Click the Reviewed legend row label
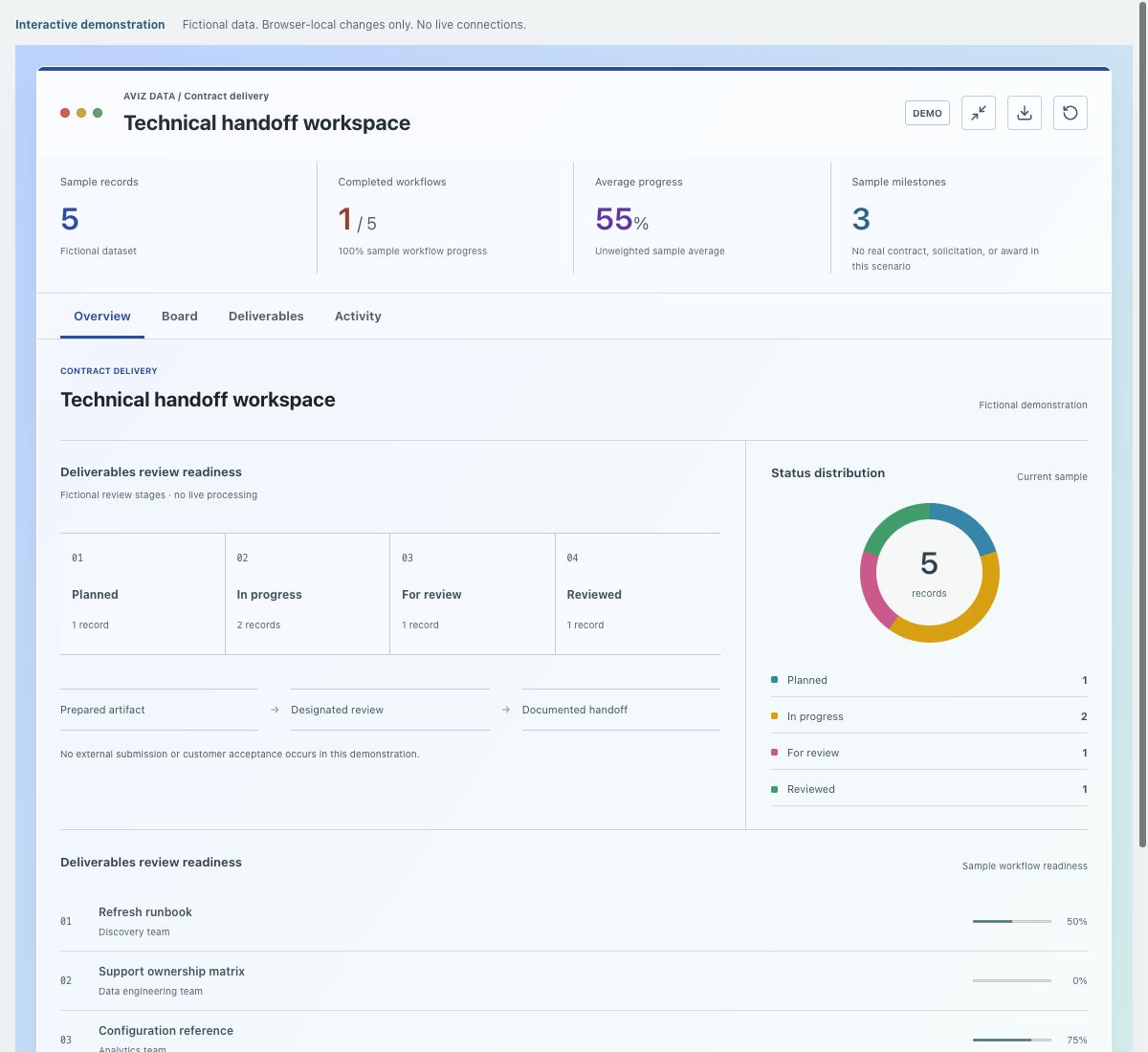Image resolution: width=1148 pixels, height=1052 pixels. click(x=811, y=789)
